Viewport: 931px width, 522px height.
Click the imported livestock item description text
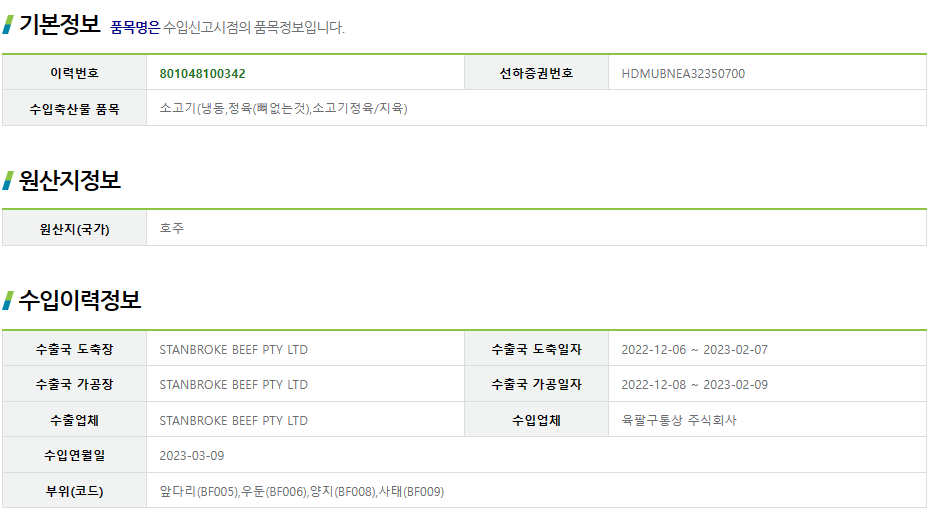[x=283, y=108]
